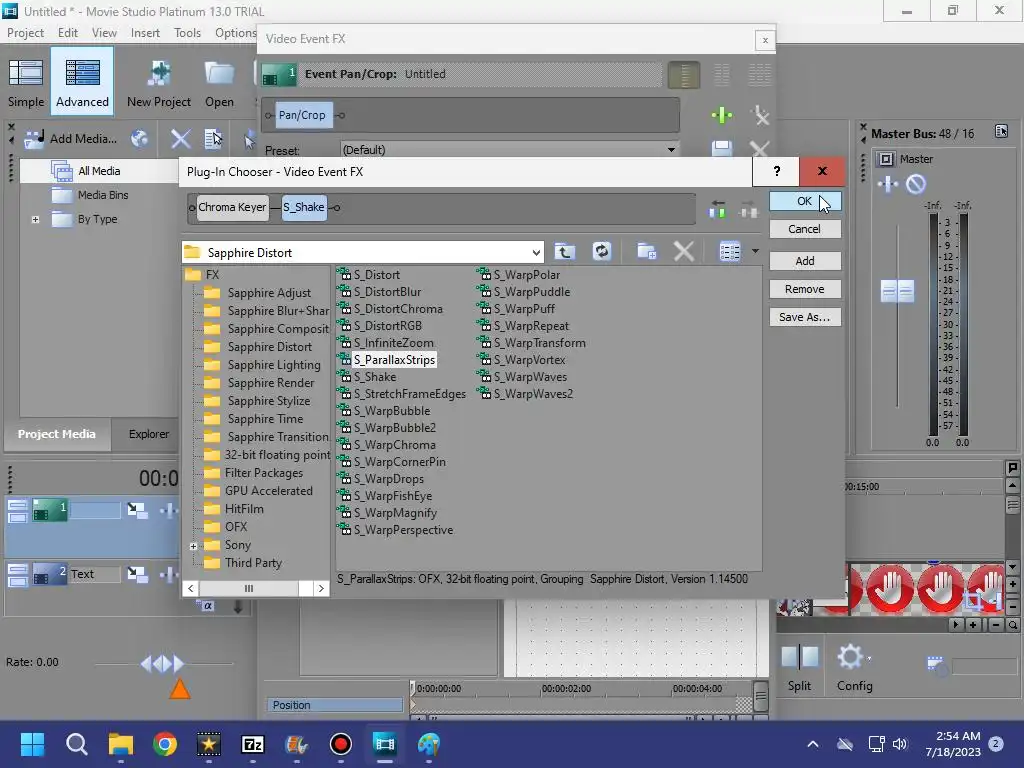Open the Filter Packages folder

click(264, 473)
